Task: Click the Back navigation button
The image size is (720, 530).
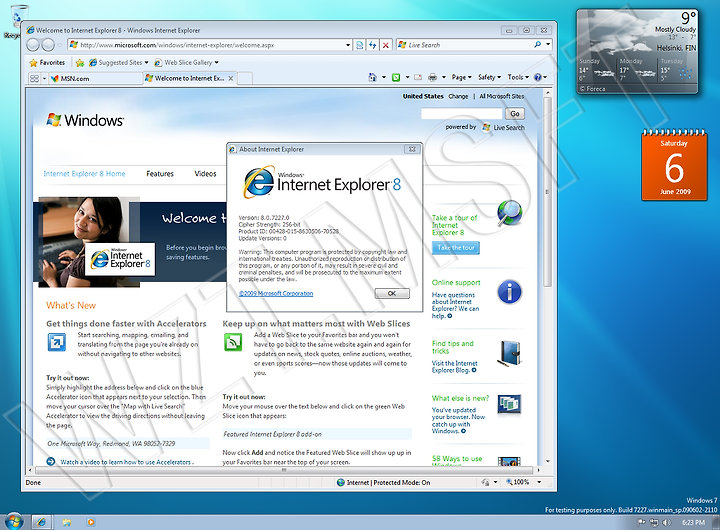Action: [x=33, y=45]
